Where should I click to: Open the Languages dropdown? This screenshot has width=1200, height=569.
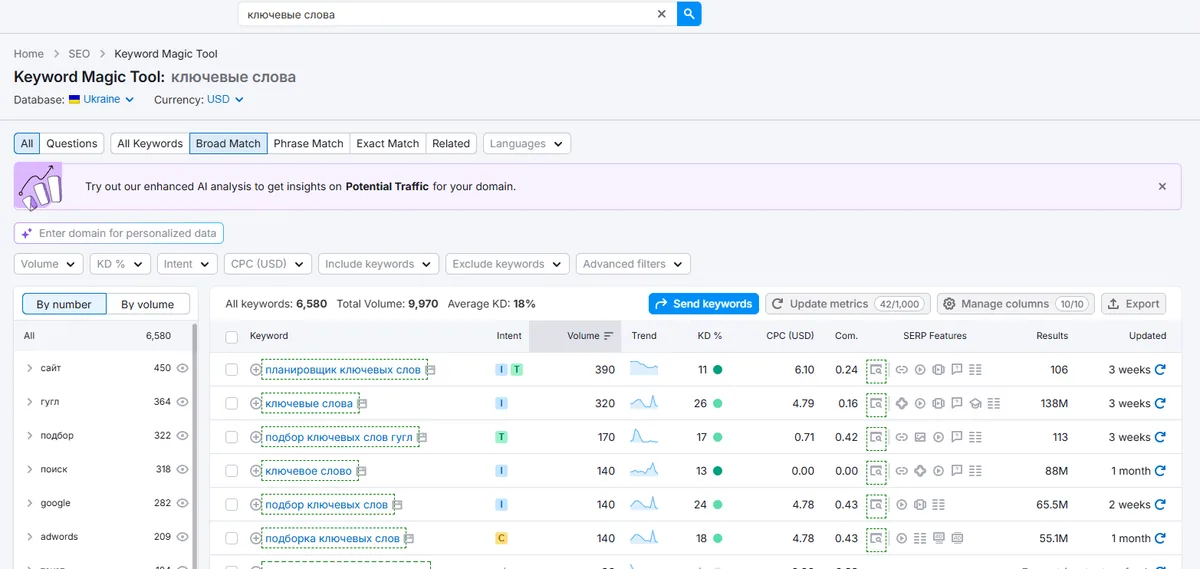[x=527, y=144]
